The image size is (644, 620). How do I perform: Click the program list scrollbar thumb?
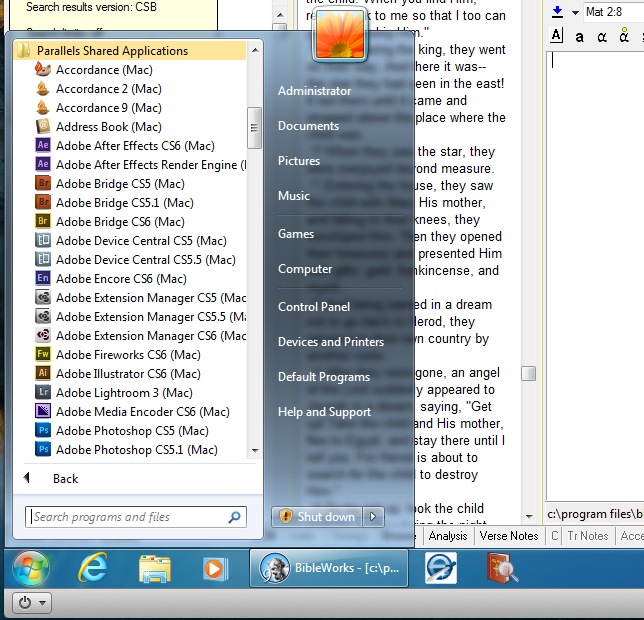point(254,128)
